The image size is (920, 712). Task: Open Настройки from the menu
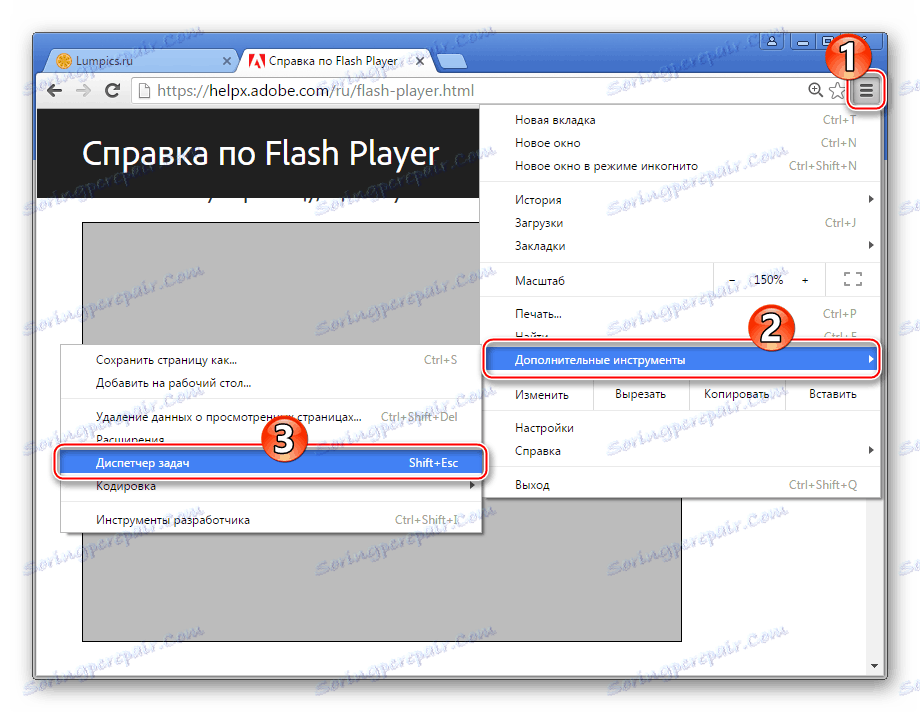pos(681,428)
